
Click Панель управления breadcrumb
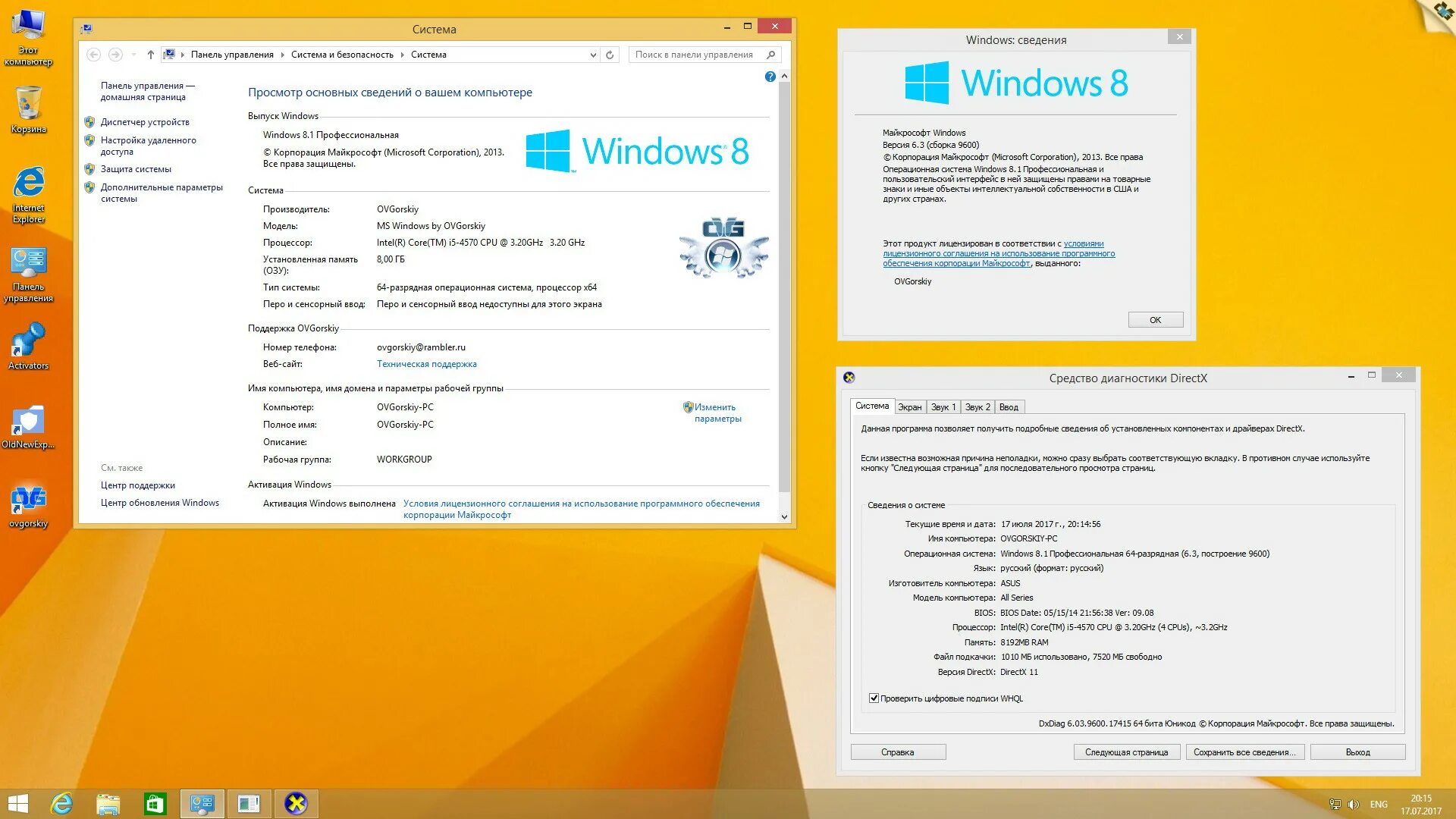point(232,55)
